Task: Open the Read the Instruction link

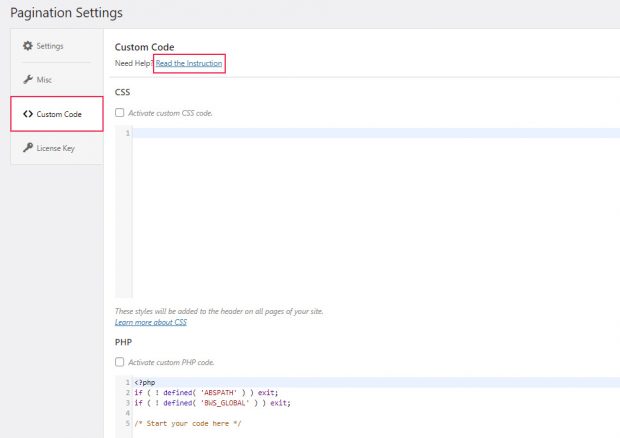Action: (x=189, y=63)
